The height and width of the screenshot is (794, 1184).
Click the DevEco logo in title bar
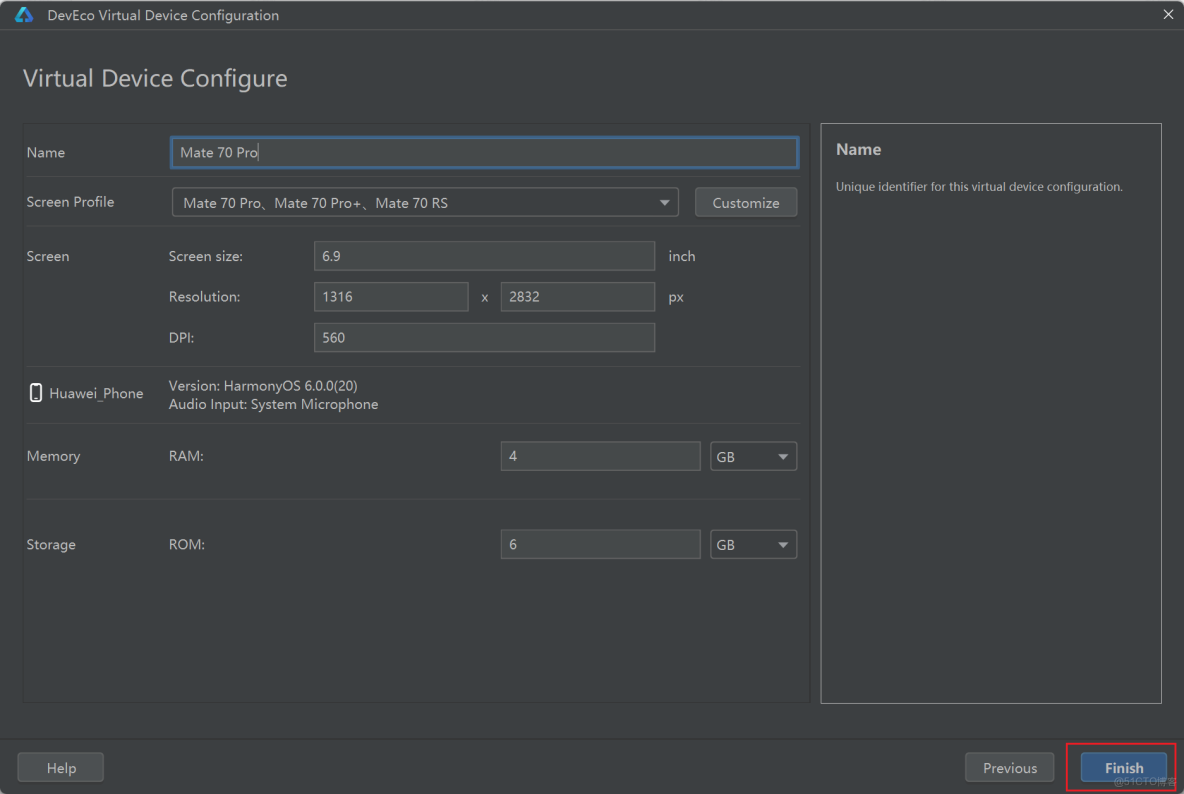coord(24,15)
